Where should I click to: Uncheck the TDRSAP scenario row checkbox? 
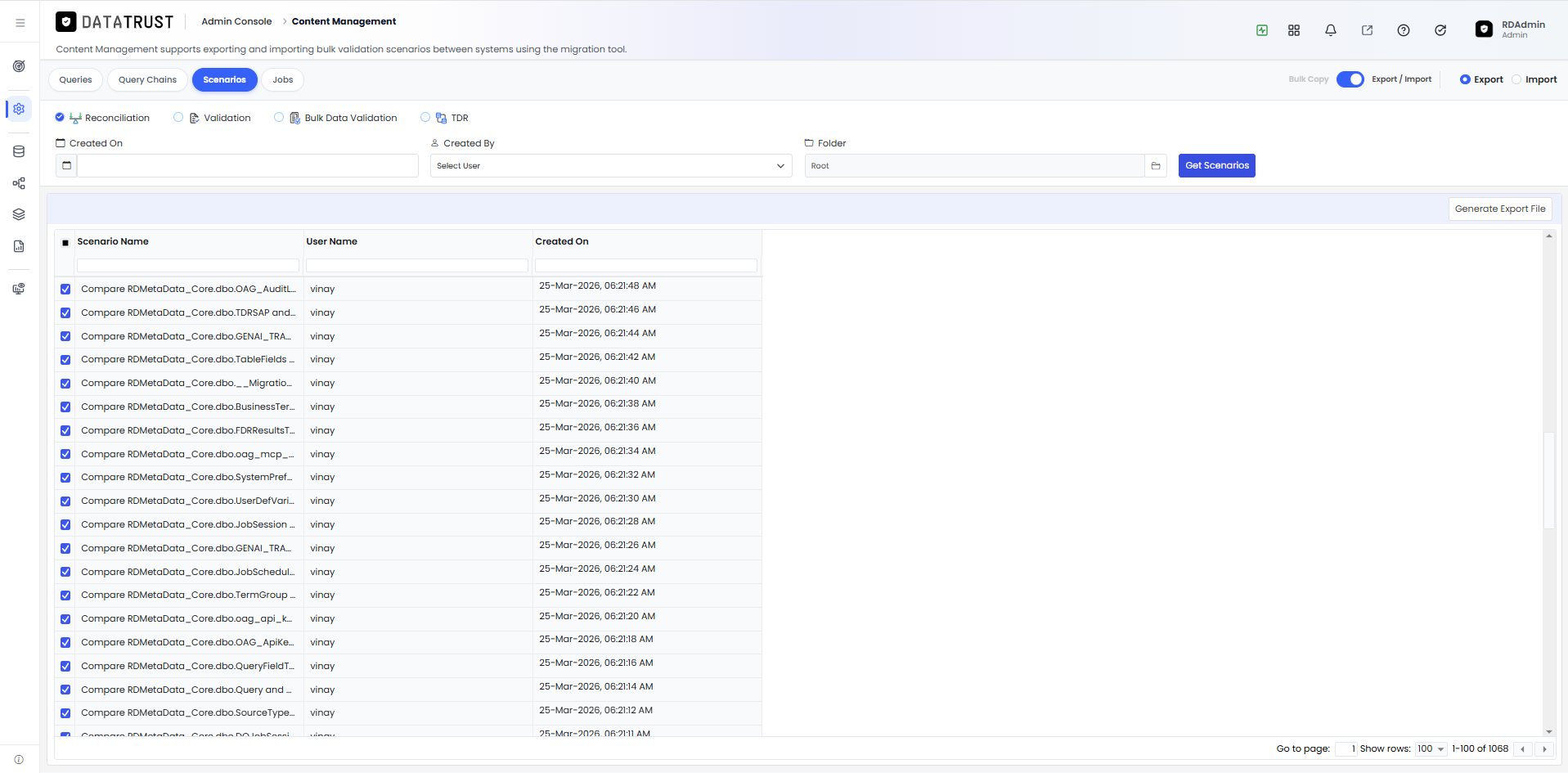point(65,313)
